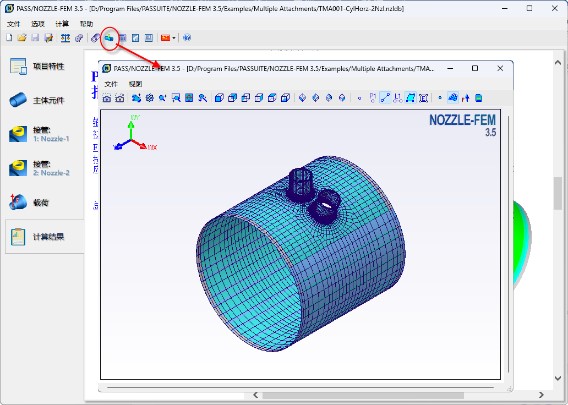Toggle surface shading icon in viewer toolbar

[x=410, y=98]
